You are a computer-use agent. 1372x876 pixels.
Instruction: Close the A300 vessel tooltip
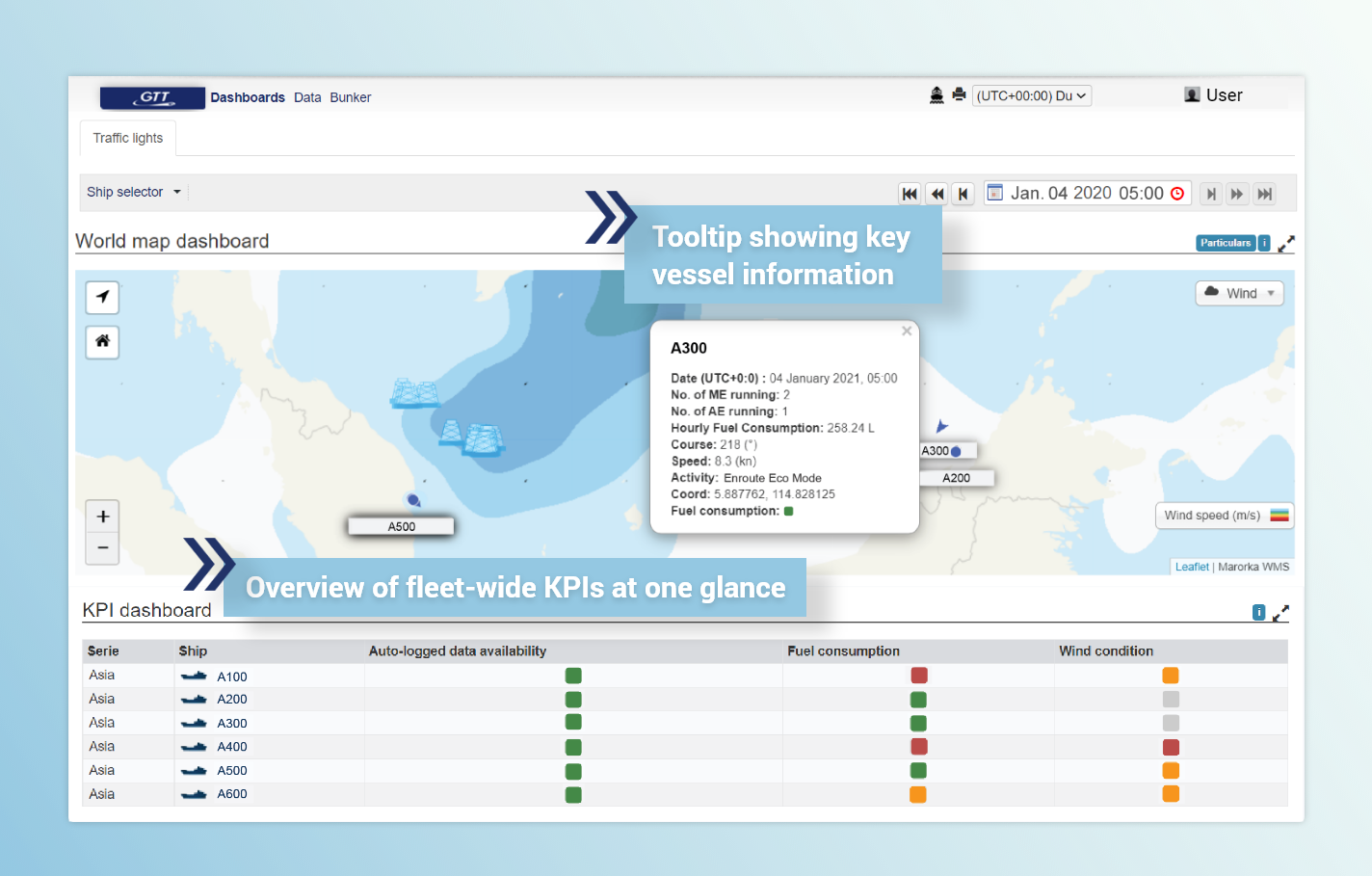coord(907,332)
